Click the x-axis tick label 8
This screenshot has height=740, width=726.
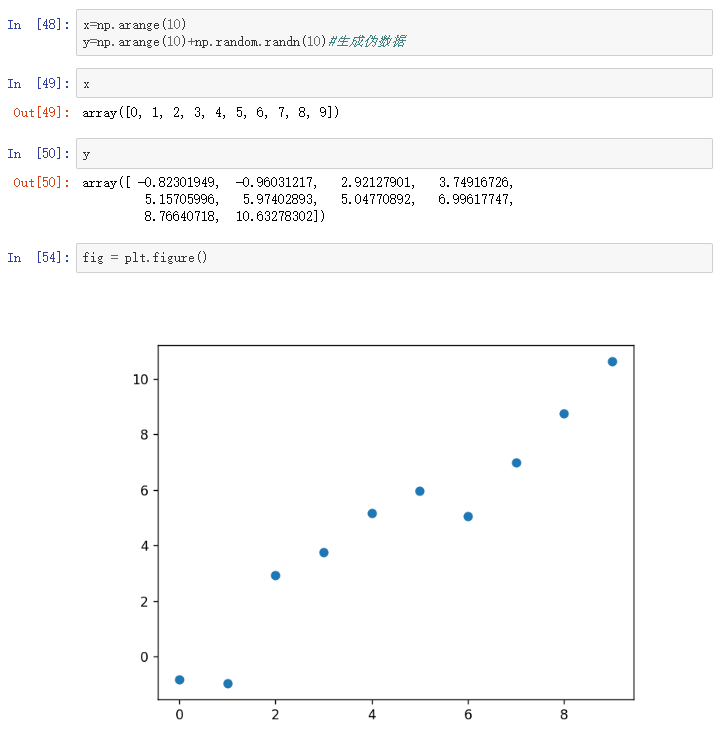564,715
